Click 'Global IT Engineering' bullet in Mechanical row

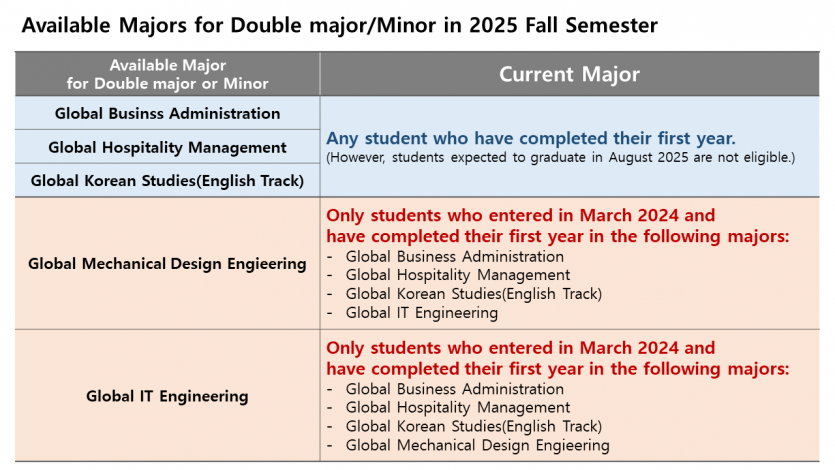point(422,313)
